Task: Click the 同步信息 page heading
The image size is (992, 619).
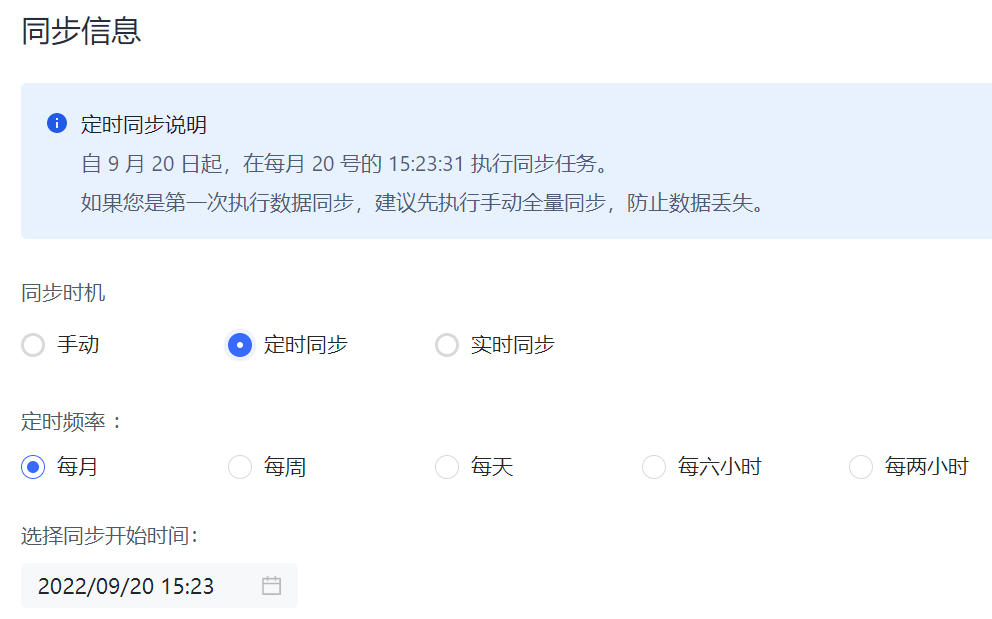Action: (81, 31)
